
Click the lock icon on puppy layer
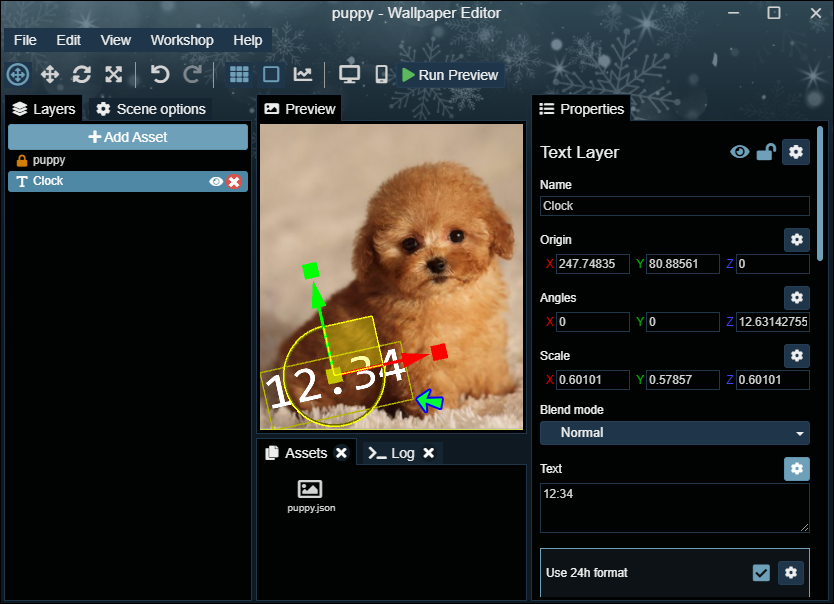pos(22,161)
